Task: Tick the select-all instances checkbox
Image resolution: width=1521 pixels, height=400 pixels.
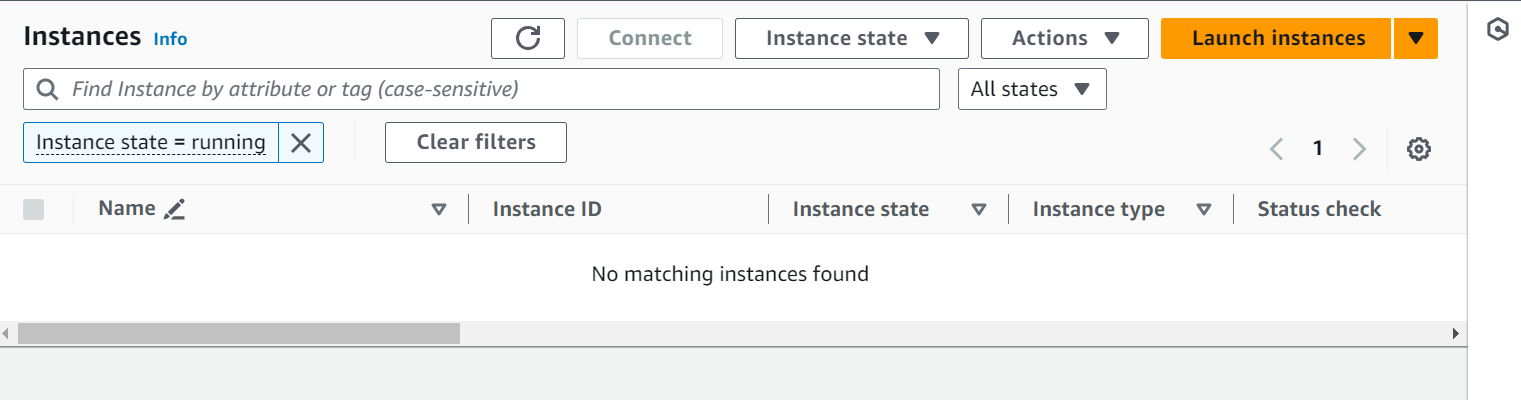Action: [34, 209]
